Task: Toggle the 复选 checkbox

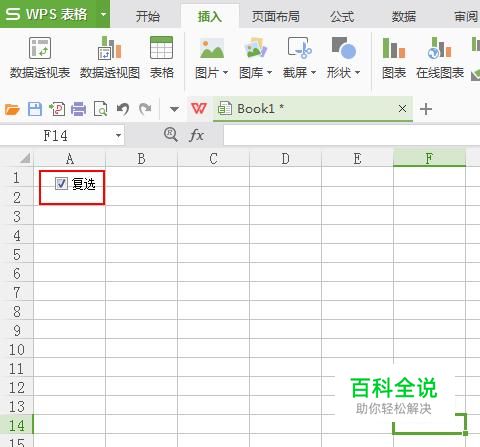Action: pos(61,184)
